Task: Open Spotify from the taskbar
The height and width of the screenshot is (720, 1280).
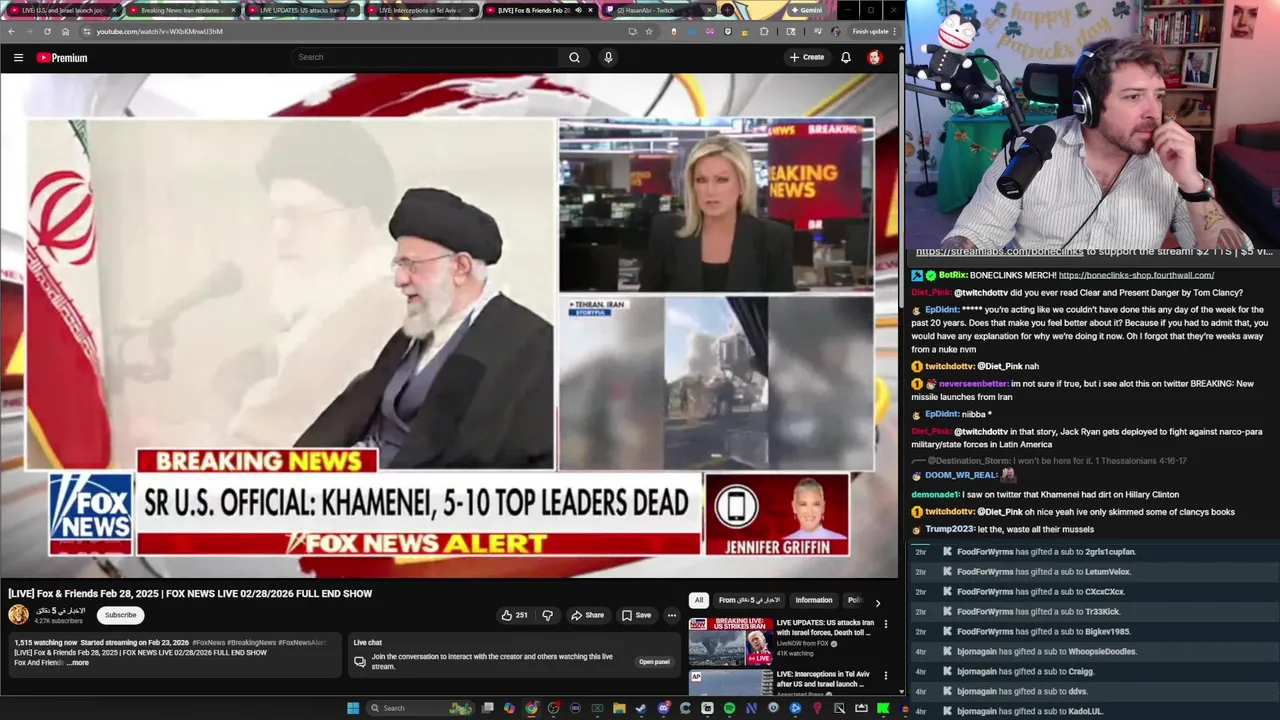Action: pos(729,708)
